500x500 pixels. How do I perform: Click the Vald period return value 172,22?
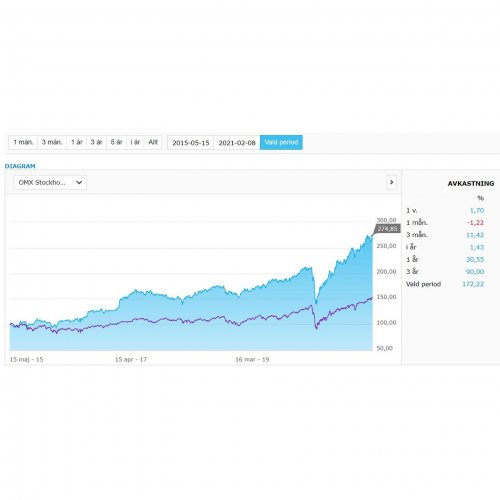click(x=473, y=284)
